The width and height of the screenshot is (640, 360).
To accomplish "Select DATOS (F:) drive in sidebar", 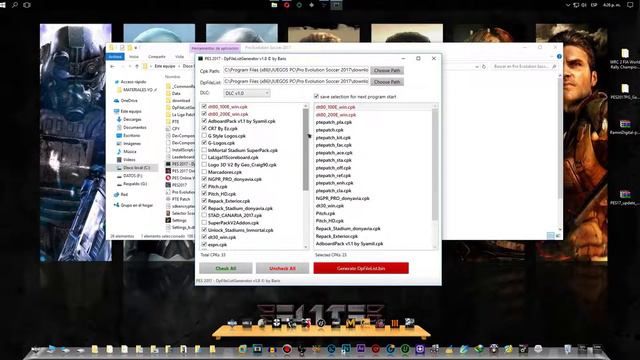I will 132,176.
